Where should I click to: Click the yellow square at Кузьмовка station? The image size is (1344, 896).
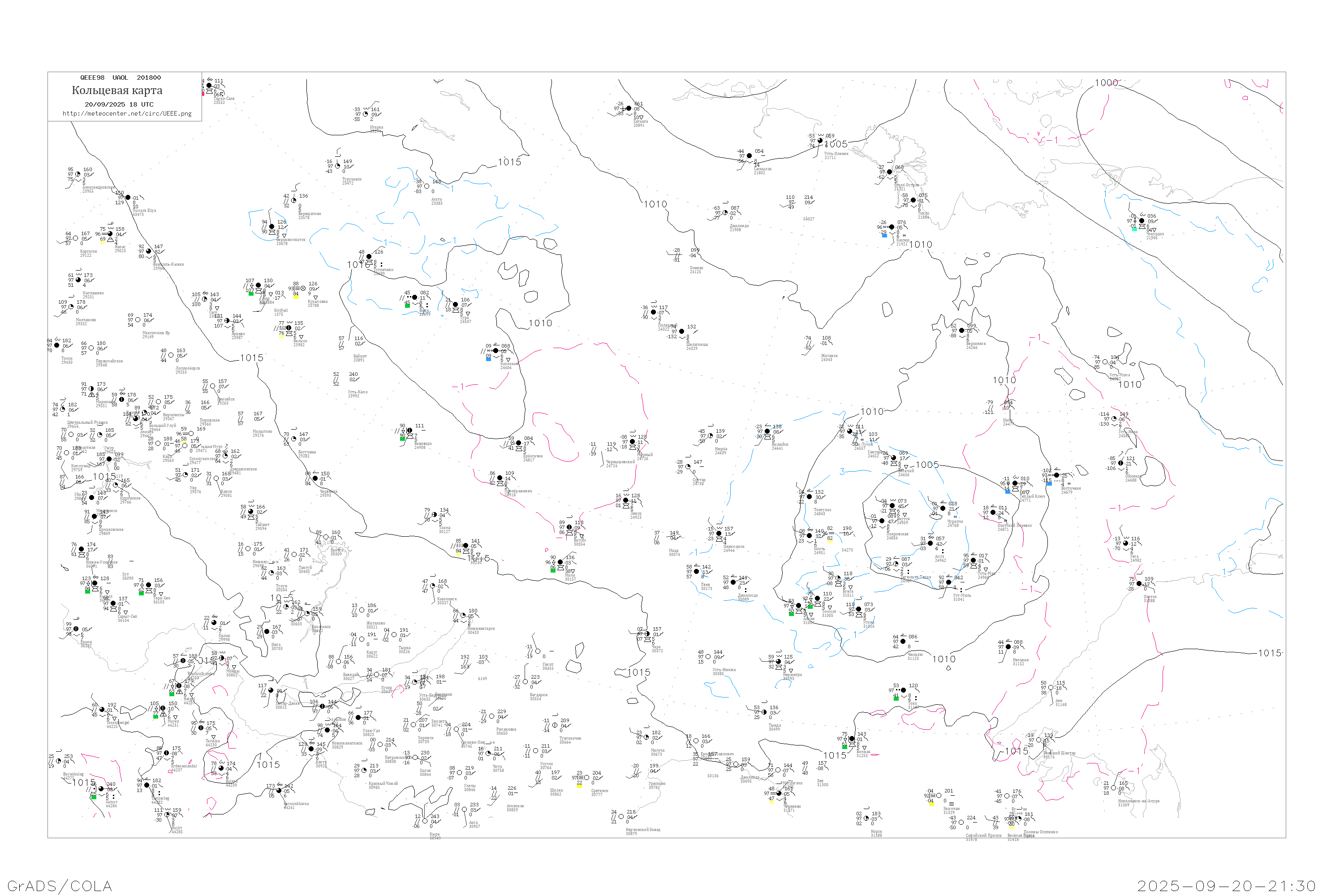[x=295, y=297]
